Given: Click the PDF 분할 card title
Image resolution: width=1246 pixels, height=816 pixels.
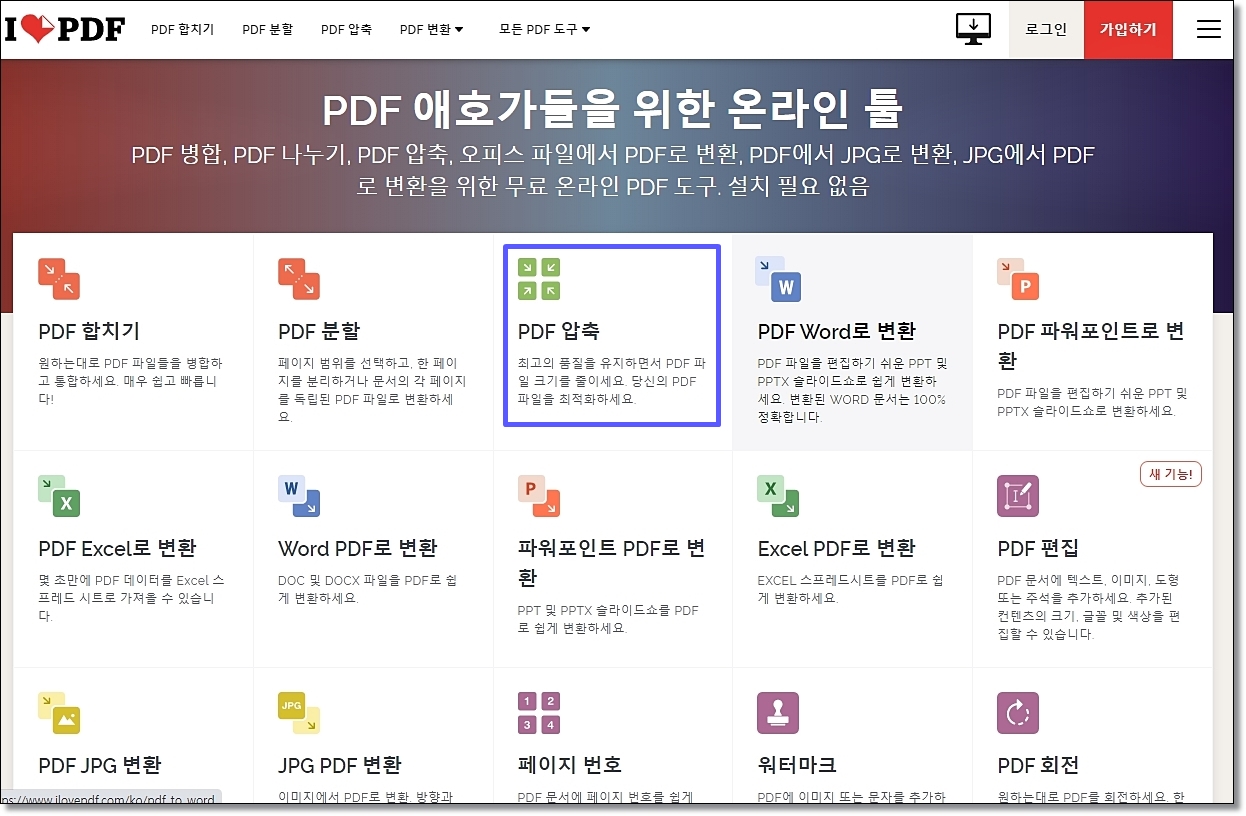Looking at the screenshot, I should (319, 331).
